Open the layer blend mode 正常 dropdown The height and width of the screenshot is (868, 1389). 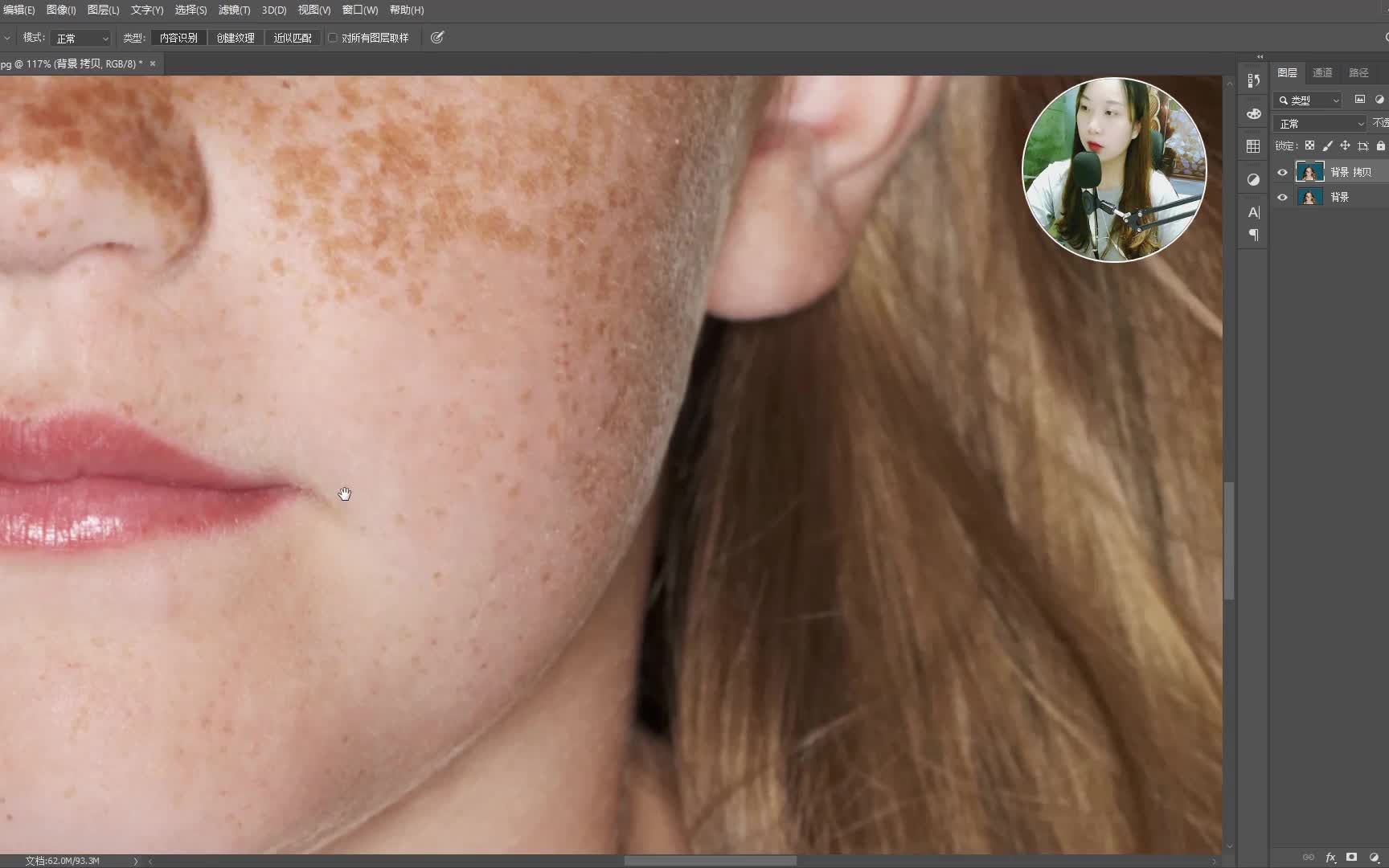pos(1320,123)
